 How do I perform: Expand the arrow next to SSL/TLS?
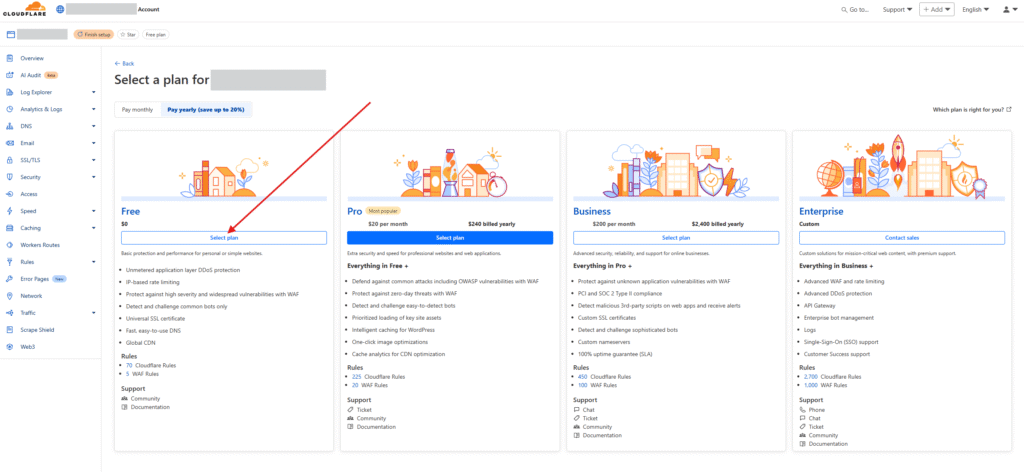pos(93,160)
